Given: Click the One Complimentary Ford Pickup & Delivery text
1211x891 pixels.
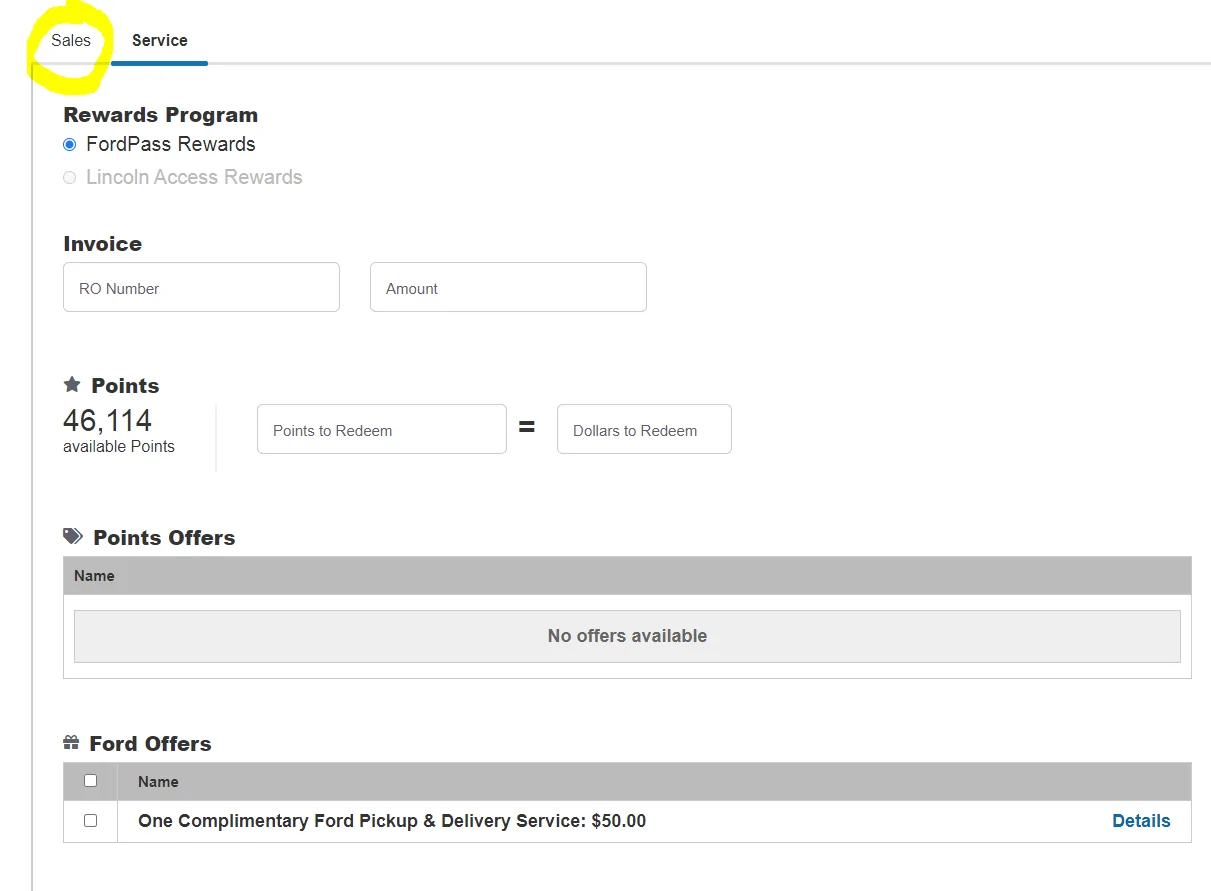Looking at the screenshot, I should (392, 821).
